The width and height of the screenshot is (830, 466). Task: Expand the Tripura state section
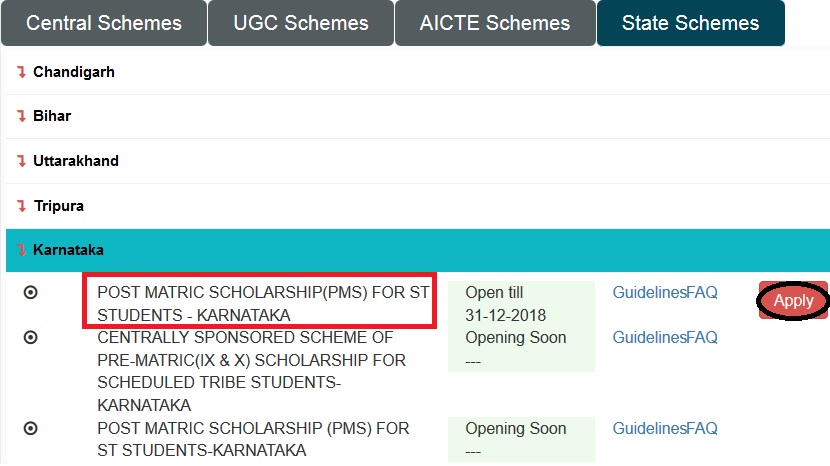pos(58,206)
